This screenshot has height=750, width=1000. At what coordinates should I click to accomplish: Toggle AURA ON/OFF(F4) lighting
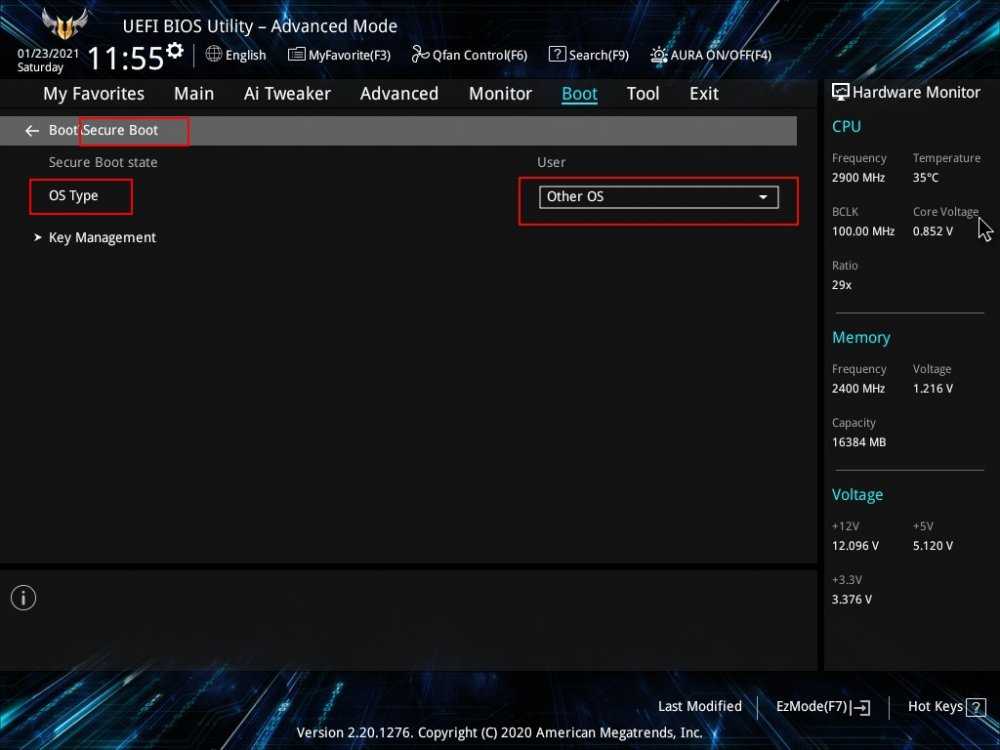coord(711,55)
